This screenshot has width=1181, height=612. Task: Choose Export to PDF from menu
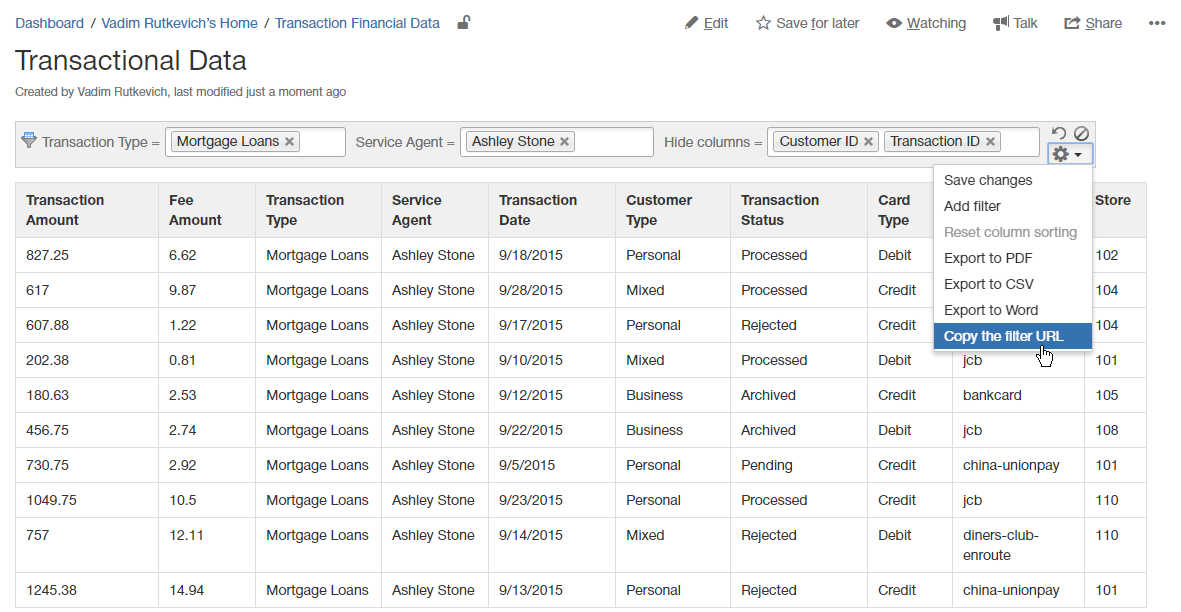988,258
